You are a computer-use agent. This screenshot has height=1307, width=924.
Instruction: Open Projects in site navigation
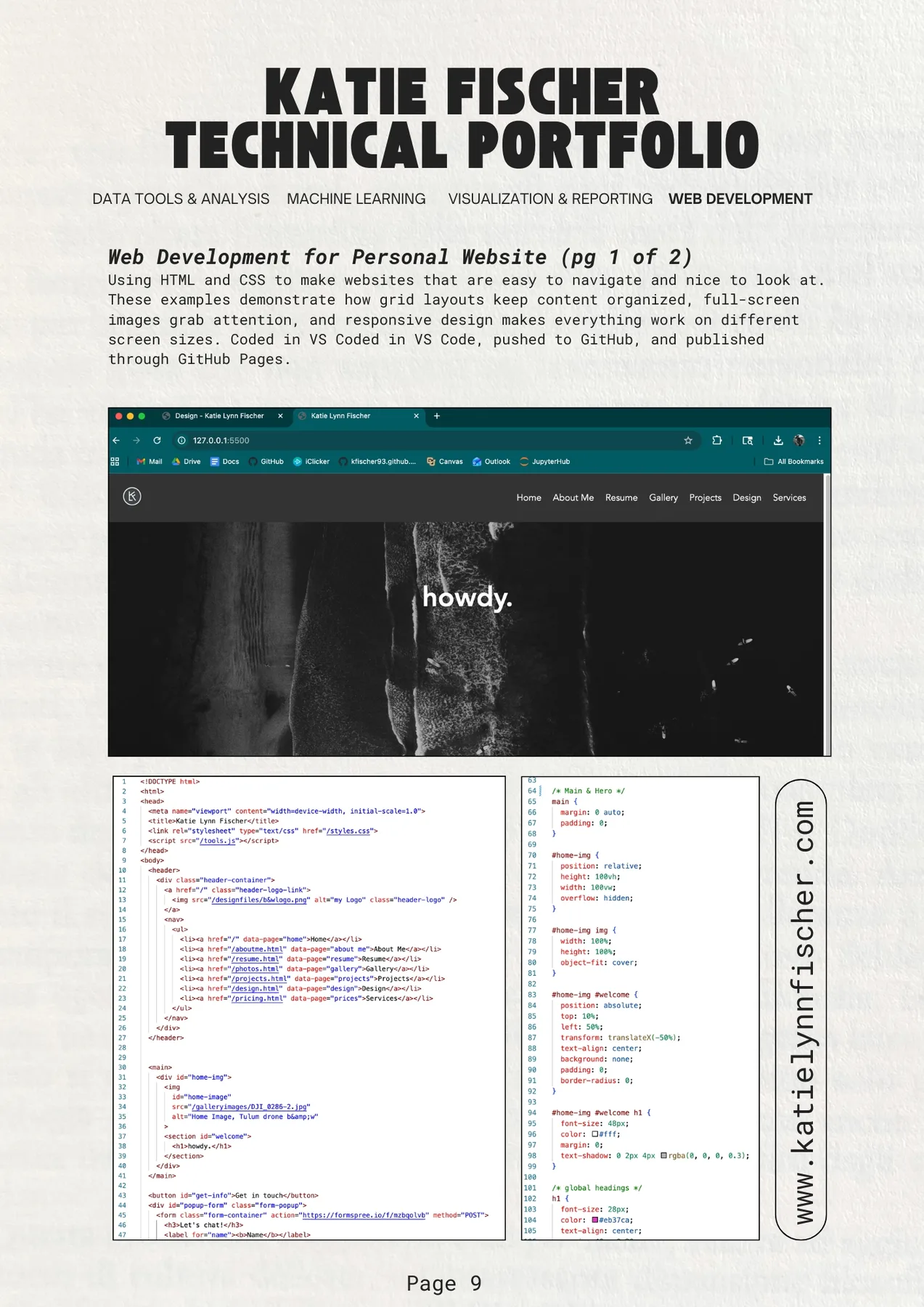click(705, 497)
